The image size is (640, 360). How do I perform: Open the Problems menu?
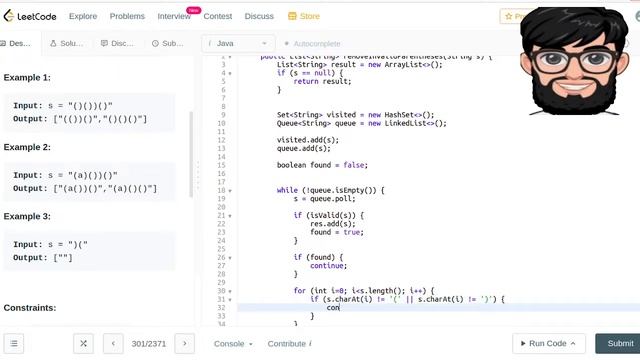(x=127, y=16)
